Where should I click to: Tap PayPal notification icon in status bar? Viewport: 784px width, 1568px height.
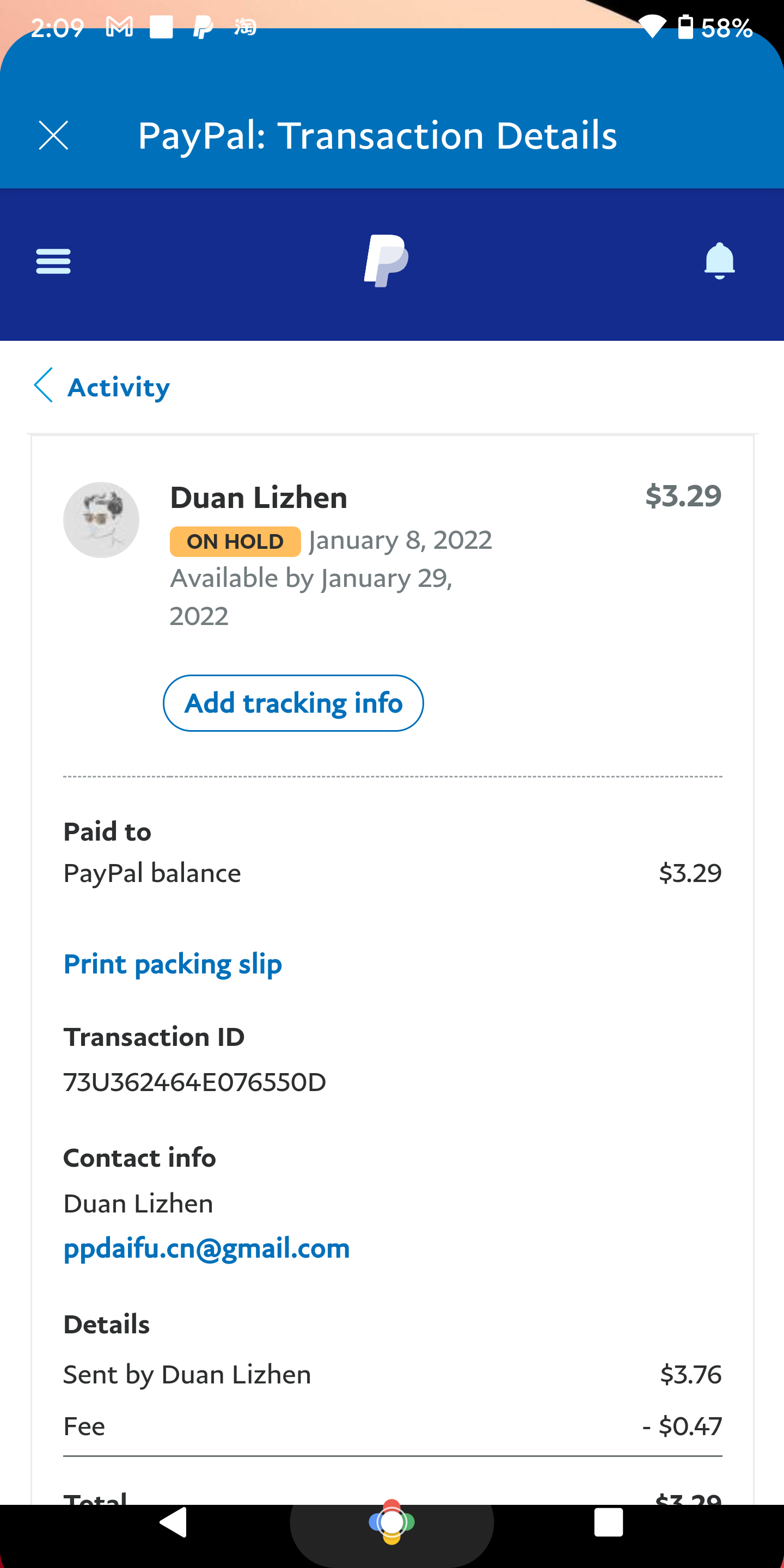click(203, 27)
